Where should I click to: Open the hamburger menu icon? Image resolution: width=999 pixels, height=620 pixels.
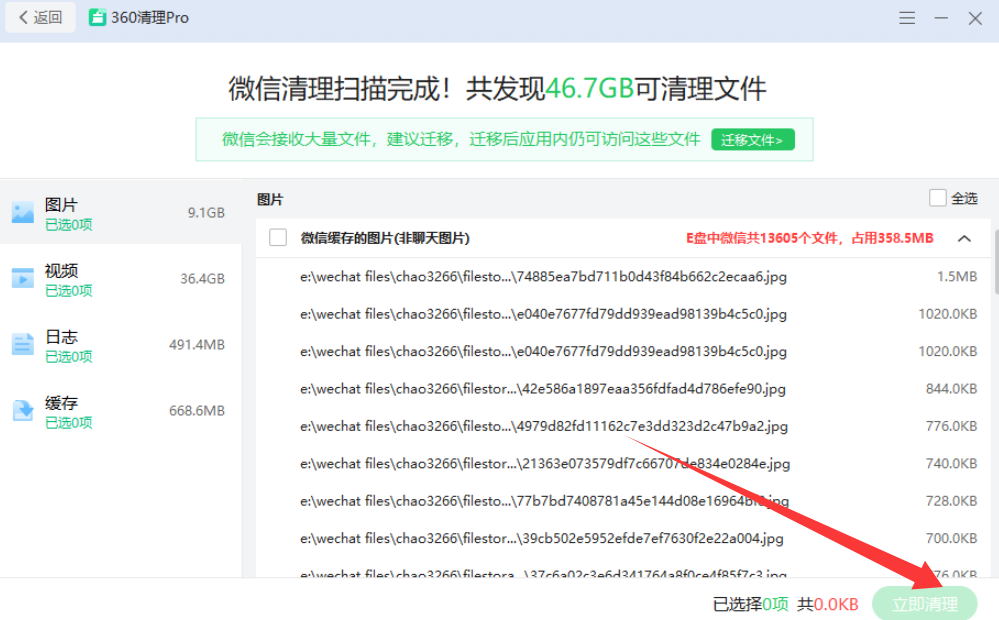(907, 18)
